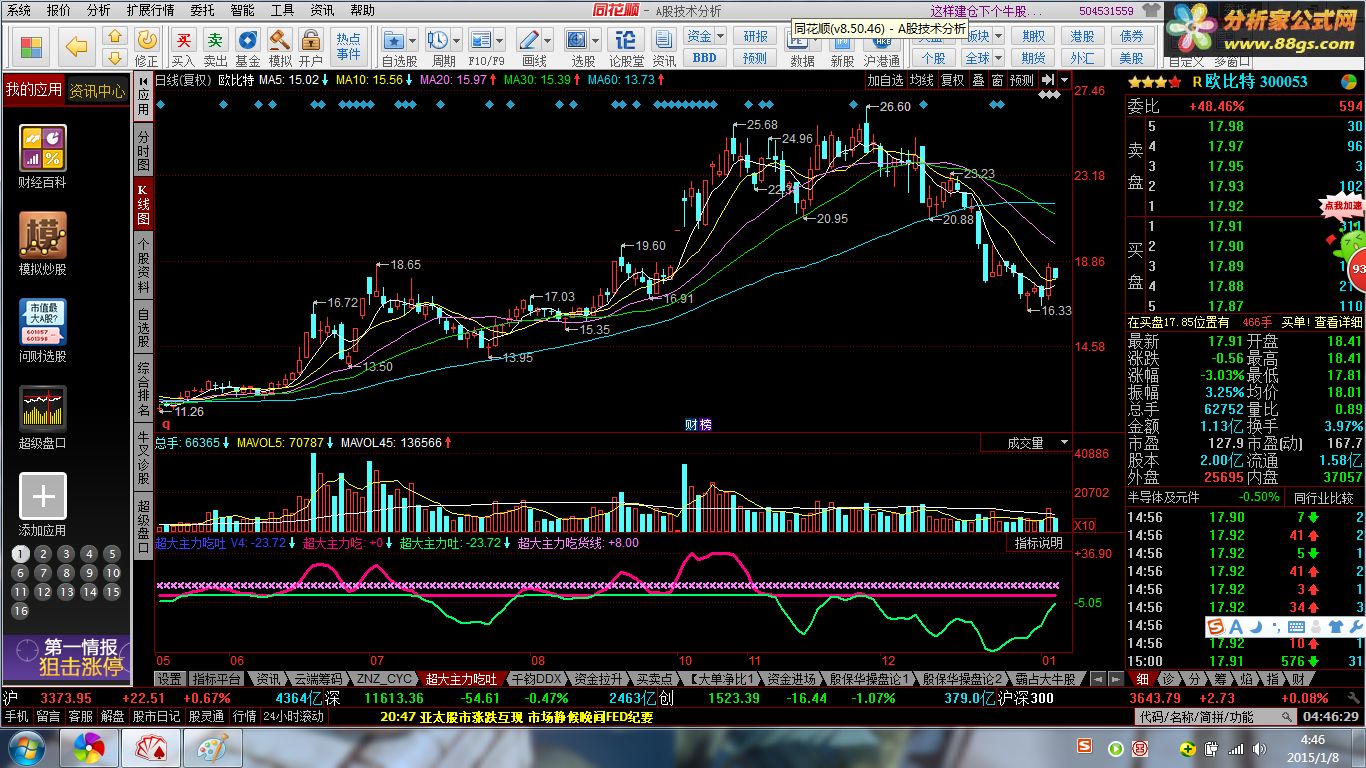The height and width of the screenshot is (768, 1366).
Task: Open the 智能 menu
Action: (x=241, y=10)
